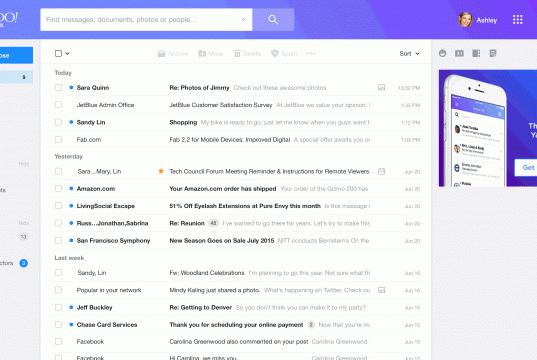Click calendar icon on Tech Council email
The image size is (537, 360).
coord(382,171)
